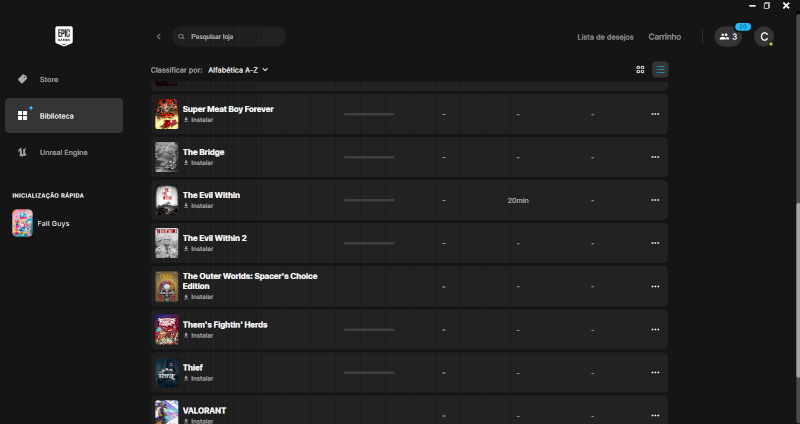This screenshot has height=424, width=800.
Task: Click INICIALIZAÇÃO RÁPIDA heading
Action: (48, 195)
